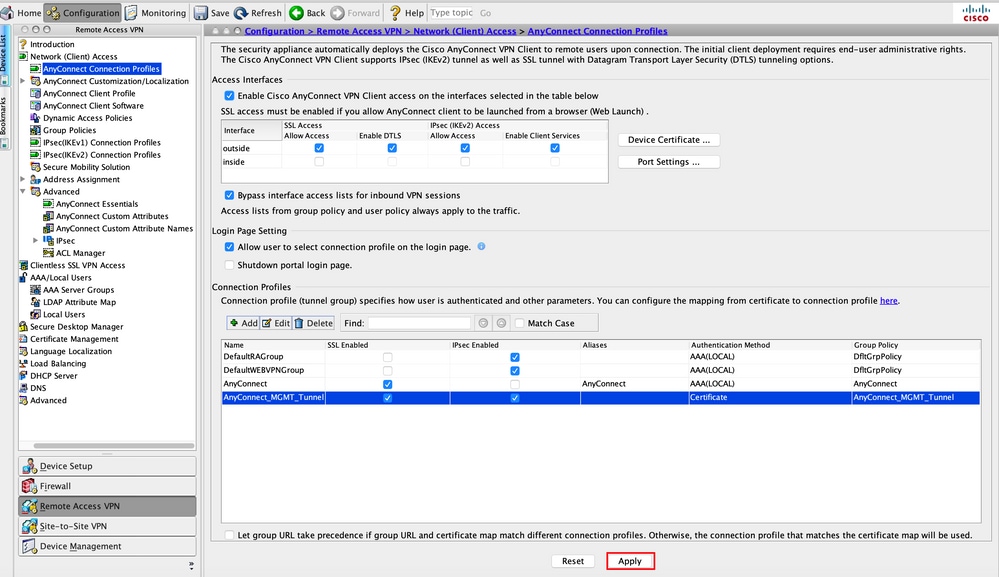Select Address Assignment node
Image resolution: width=999 pixels, height=577 pixels.
[x=81, y=180]
